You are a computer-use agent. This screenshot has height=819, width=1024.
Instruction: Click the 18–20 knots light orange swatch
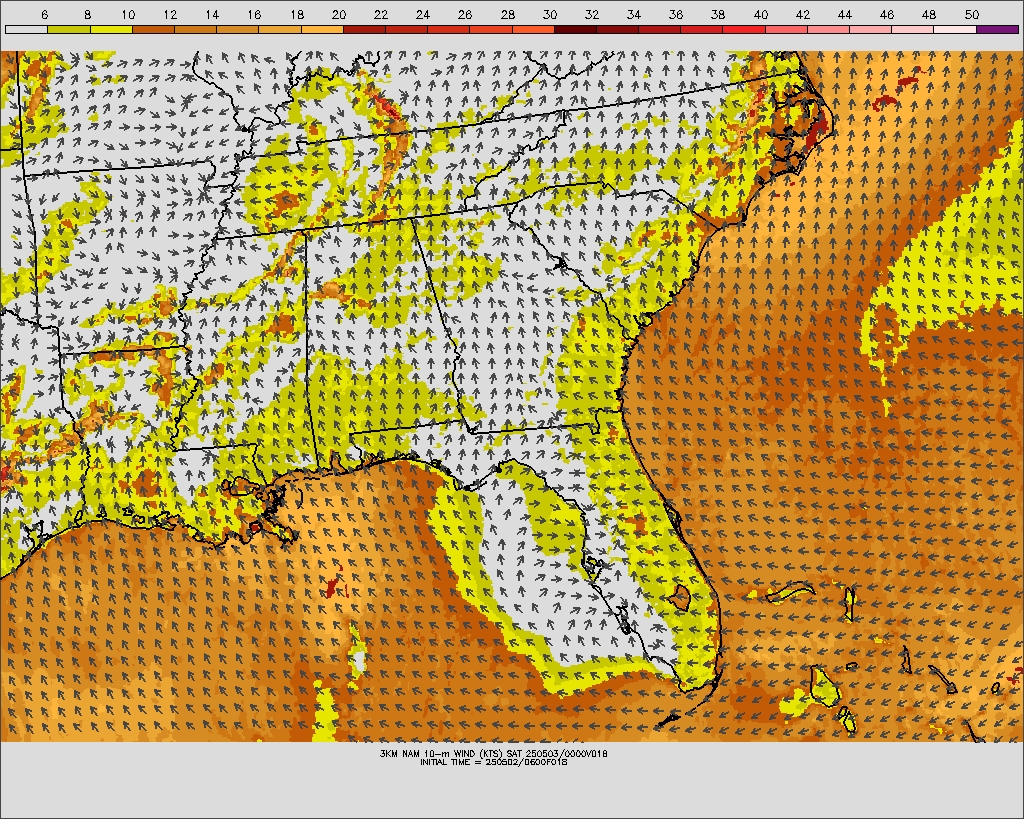(x=322, y=29)
